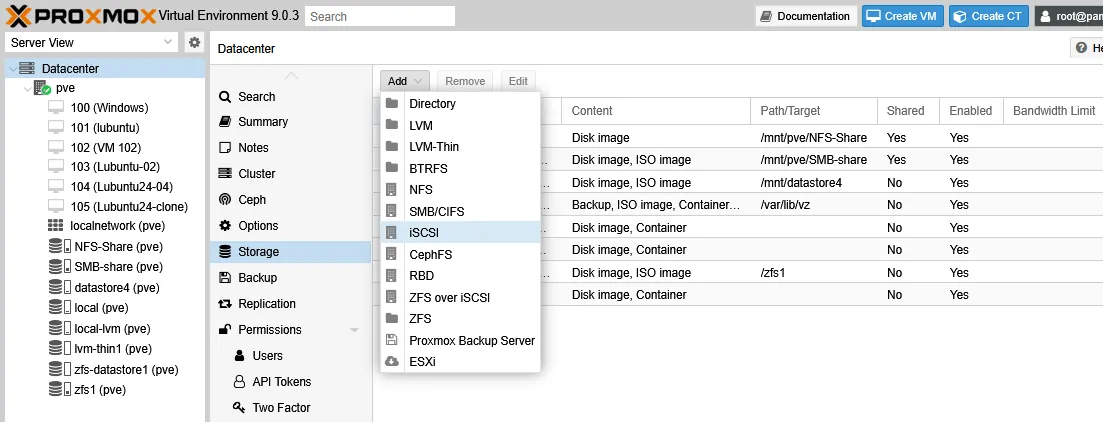Click the Edit button

(x=518, y=81)
